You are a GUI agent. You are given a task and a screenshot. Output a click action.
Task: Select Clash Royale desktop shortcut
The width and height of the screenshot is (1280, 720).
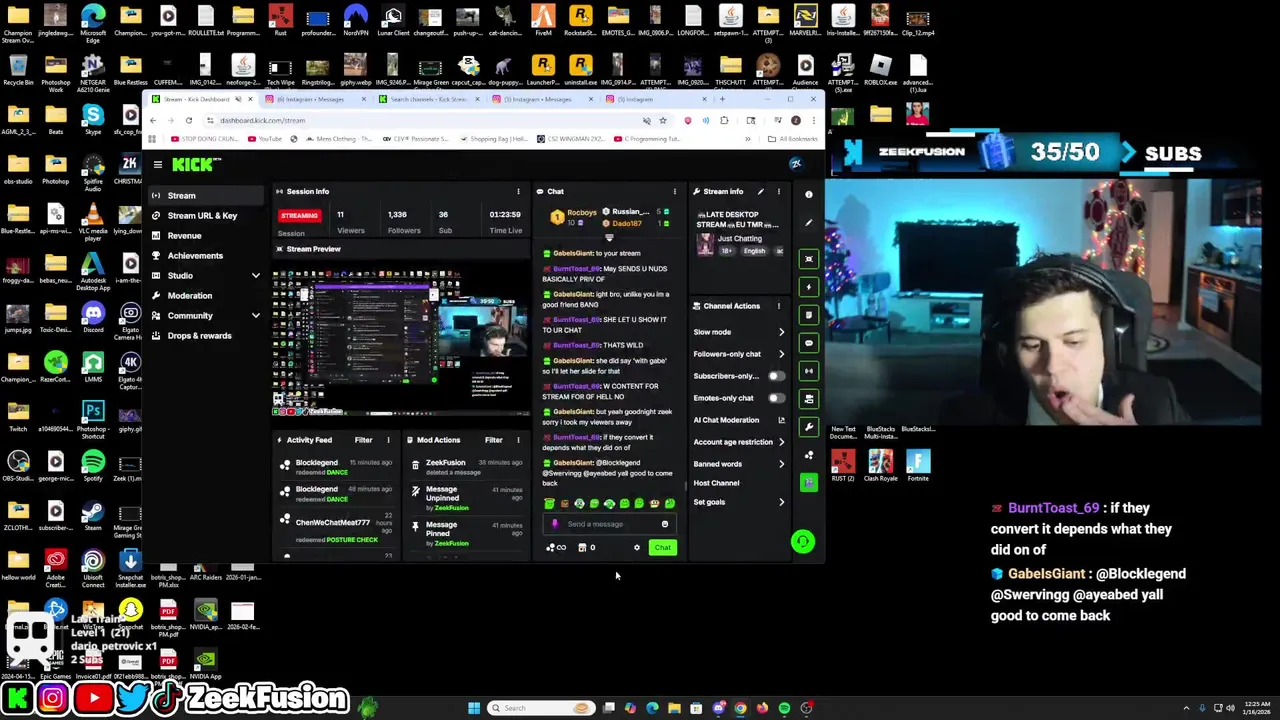[880, 465]
